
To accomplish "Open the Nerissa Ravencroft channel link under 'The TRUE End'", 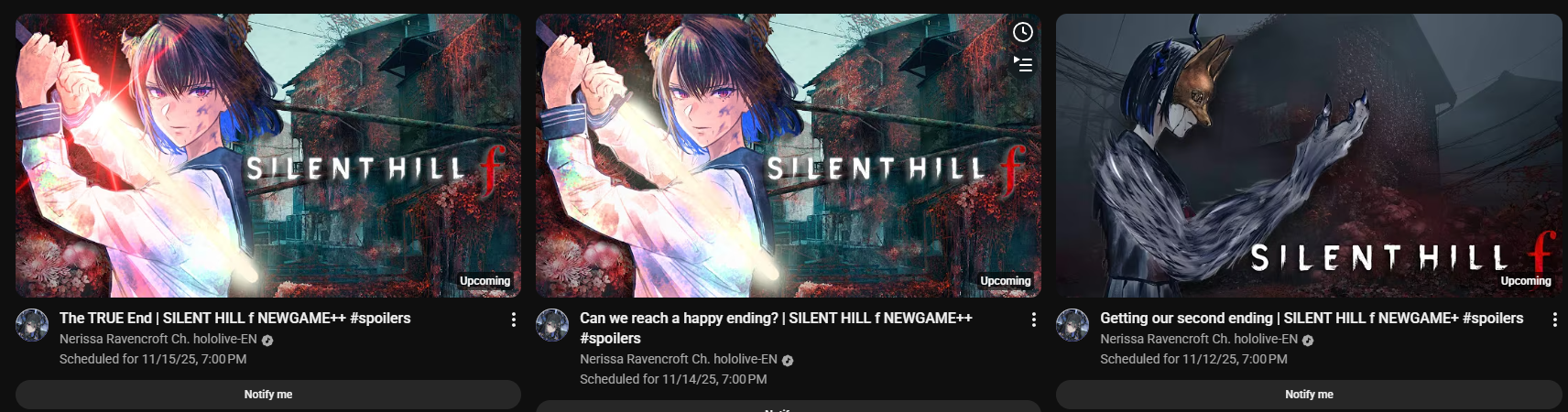I will (x=158, y=339).
